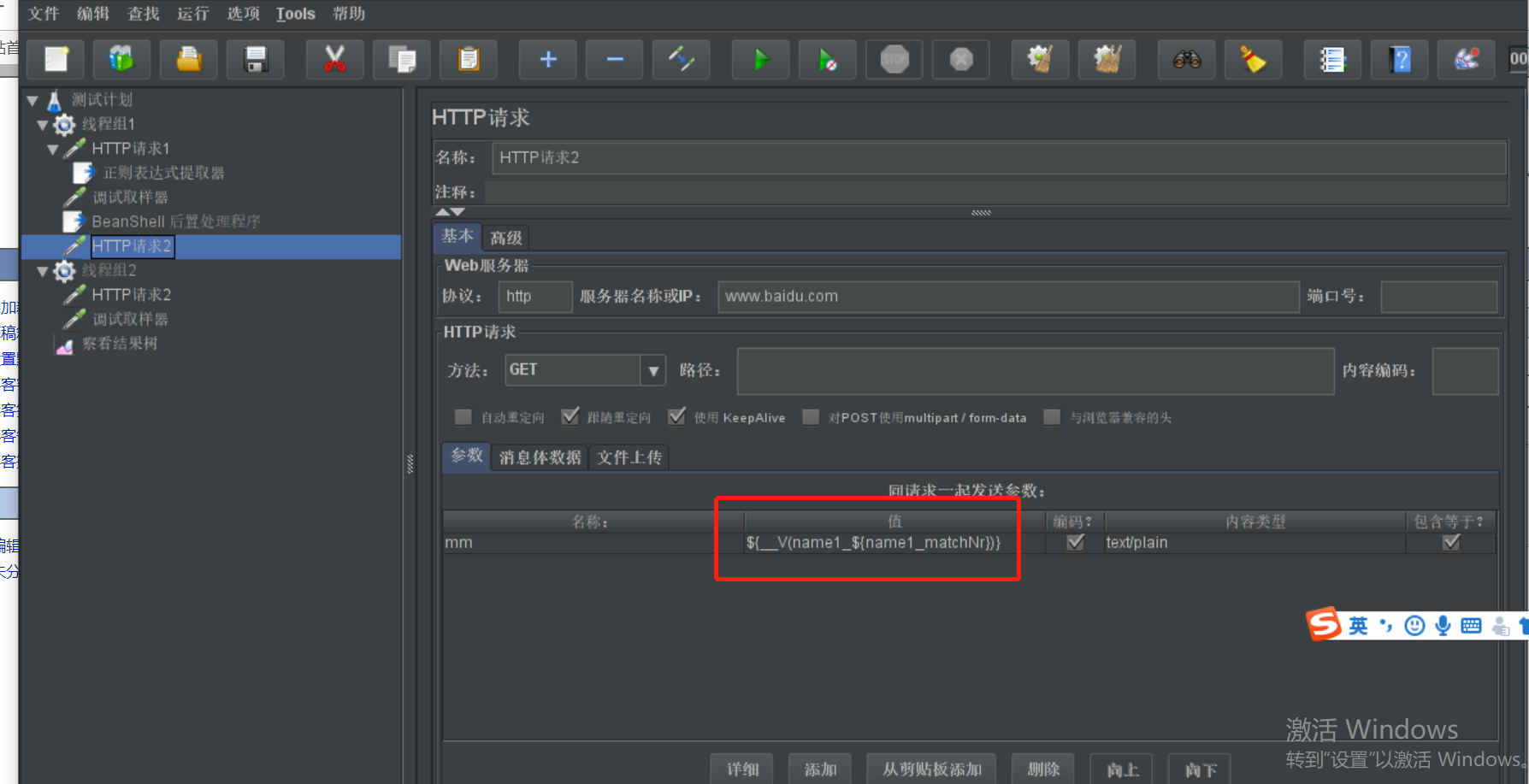1529x784 pixels.
Task: Clear all results with the double broom icon
Action: click(1107, 59)
